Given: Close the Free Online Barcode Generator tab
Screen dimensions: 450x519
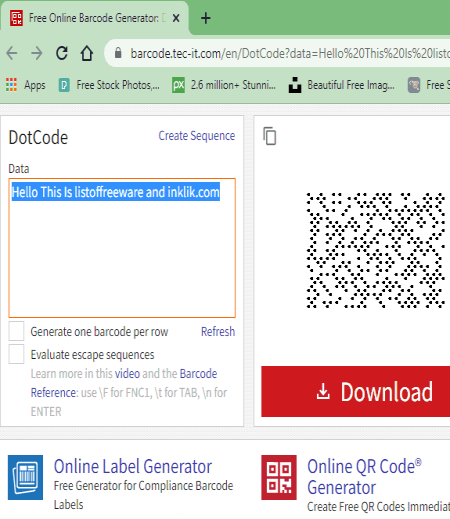Looking at the screenshot, I should click(176, 18).
